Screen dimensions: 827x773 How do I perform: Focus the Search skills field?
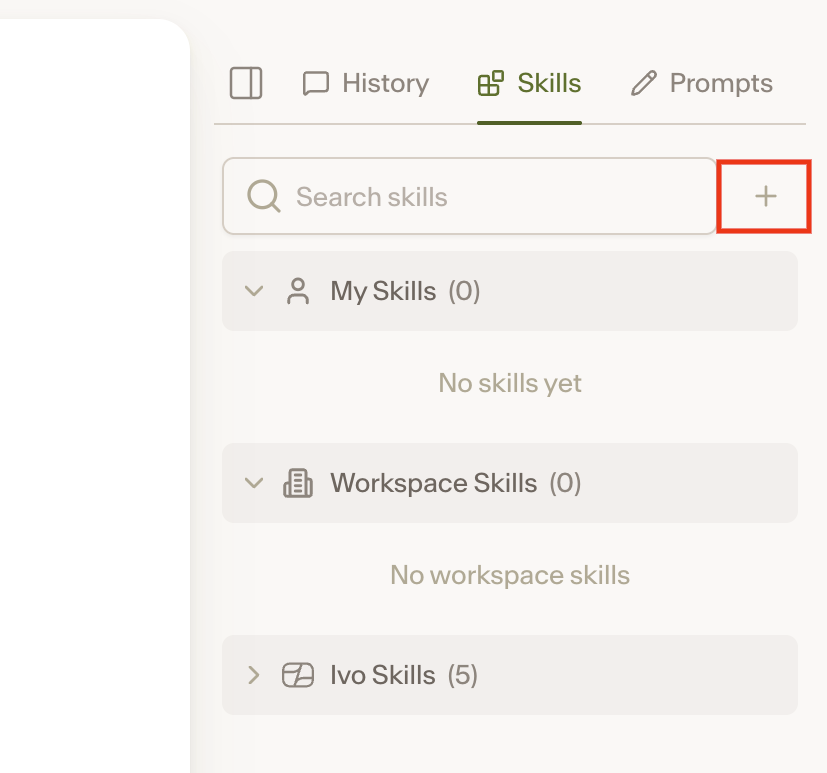point(469,196)
